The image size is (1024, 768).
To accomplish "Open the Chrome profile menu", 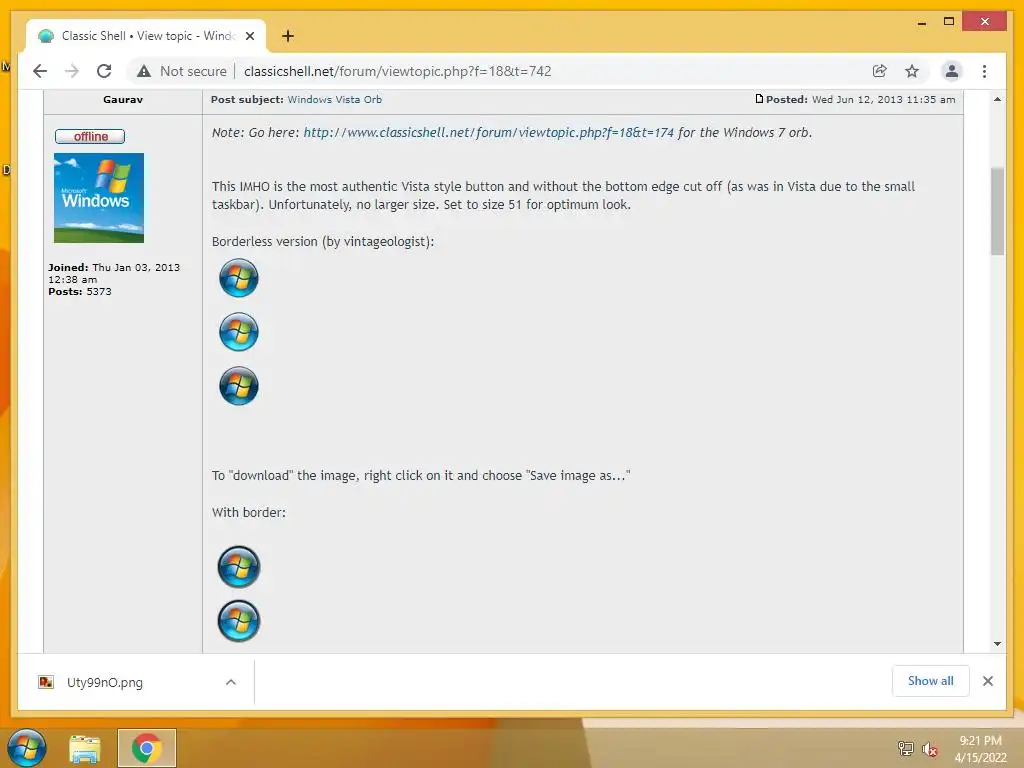I will [x=952, y=71].
